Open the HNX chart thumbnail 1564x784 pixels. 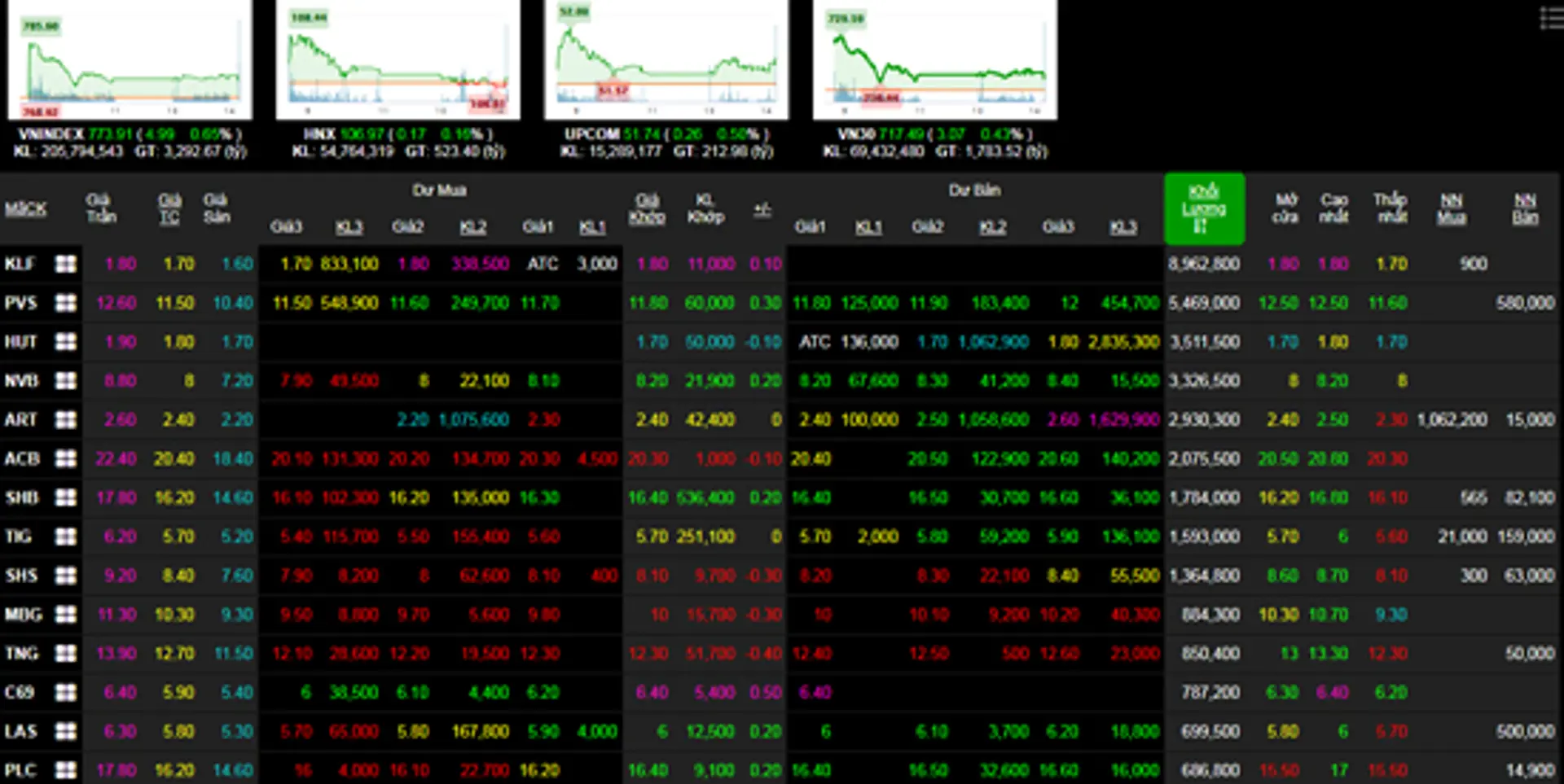pos(398,59)
